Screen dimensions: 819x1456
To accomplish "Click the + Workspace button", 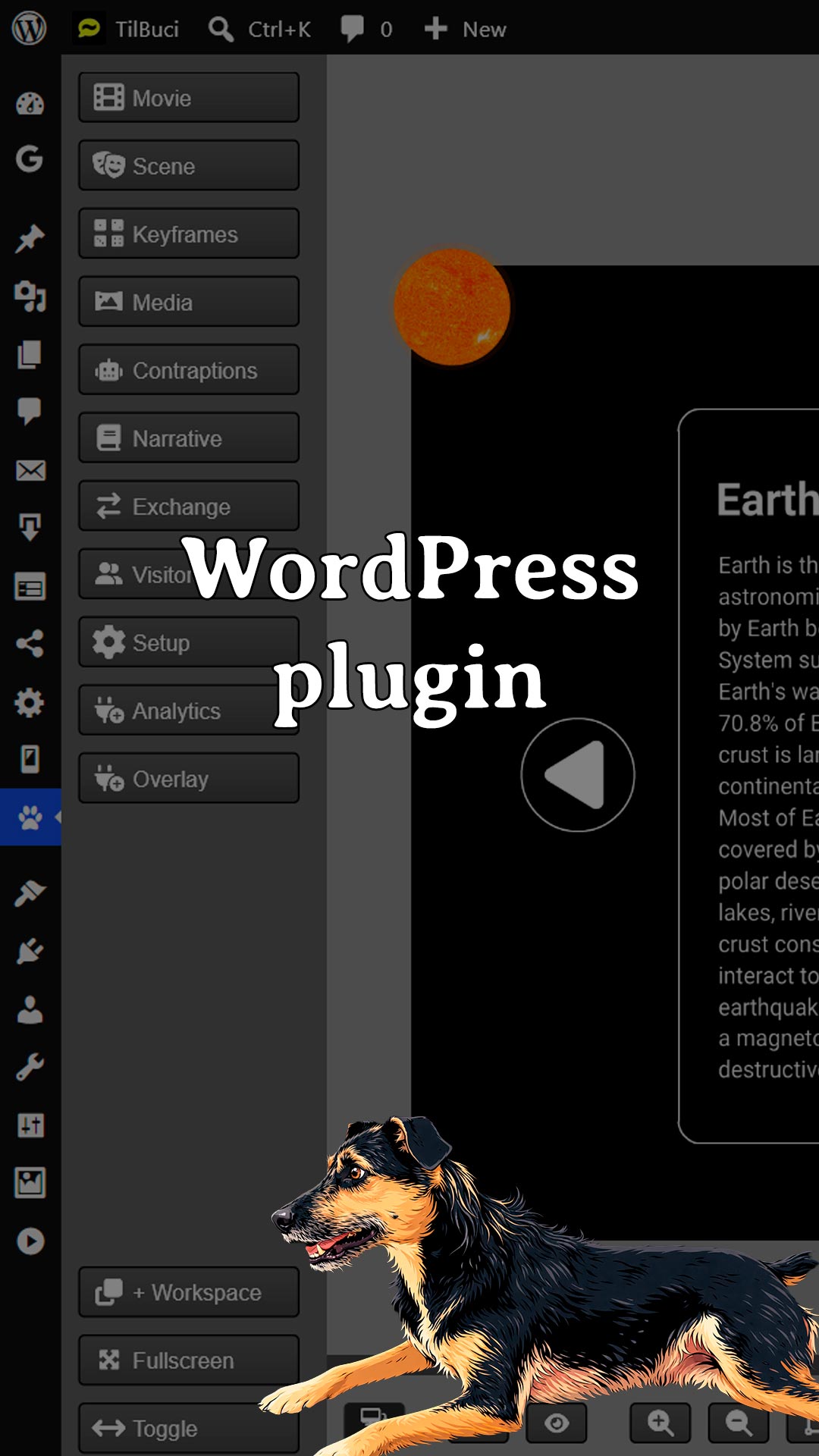I will pyautogui.click(x=189, y=1292).
